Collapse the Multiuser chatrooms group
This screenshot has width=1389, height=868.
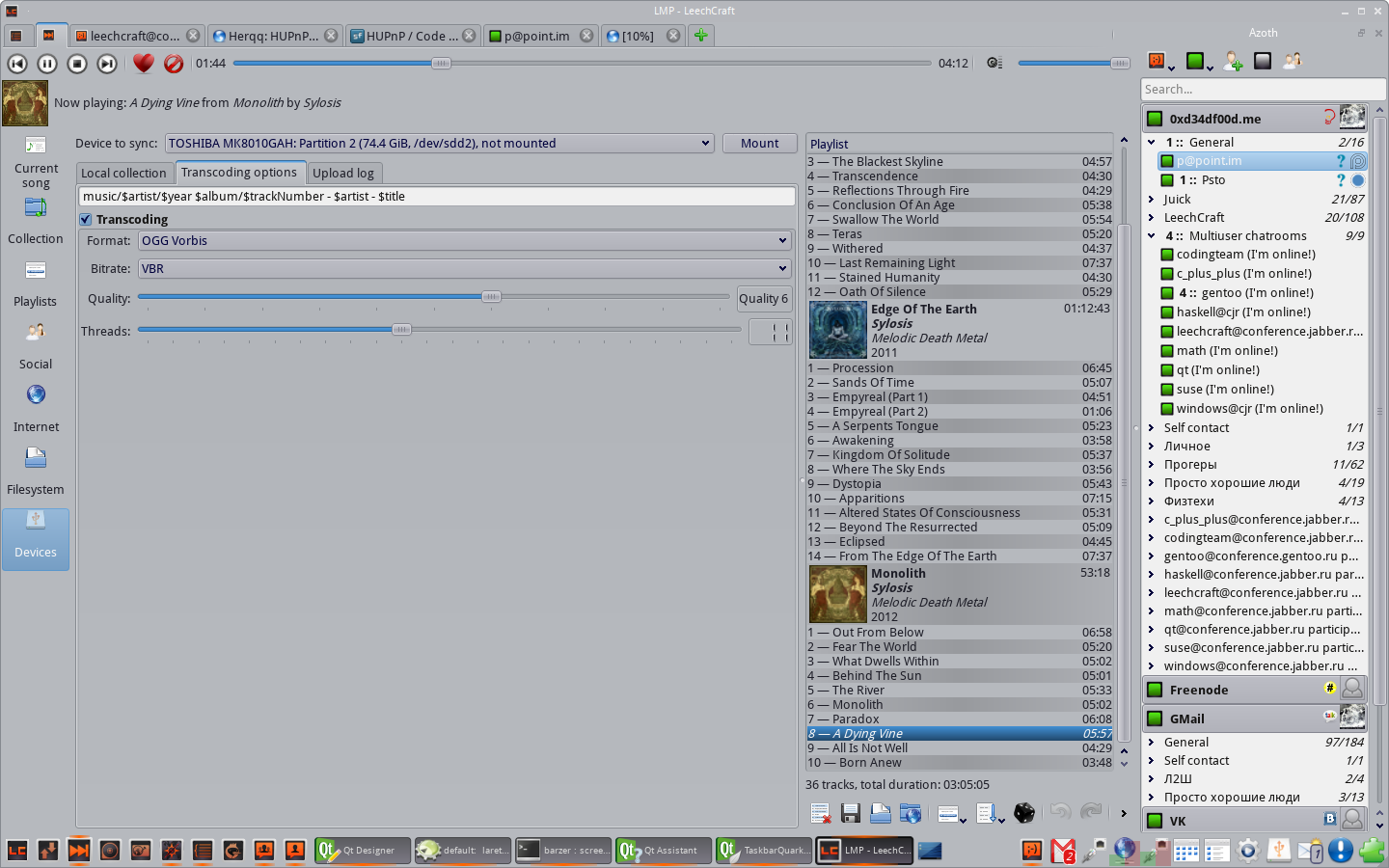(x=1152, y=235)
